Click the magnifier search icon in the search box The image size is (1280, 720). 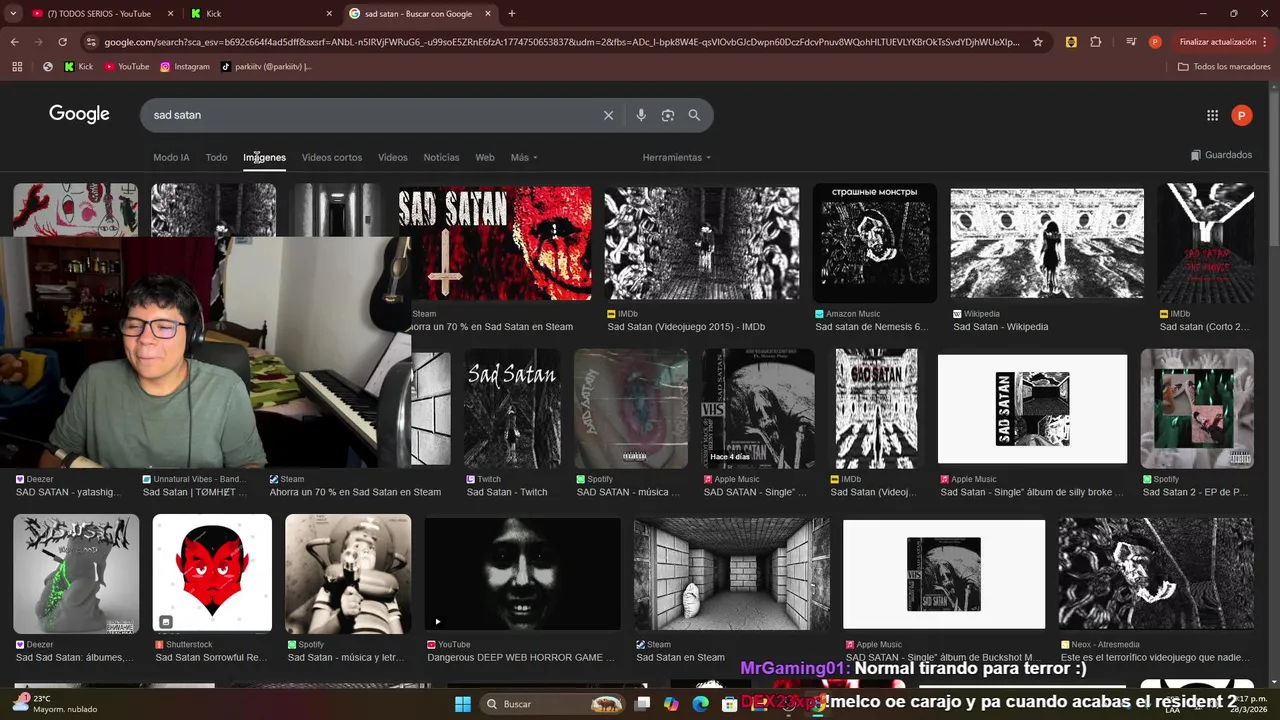[694, 115]
